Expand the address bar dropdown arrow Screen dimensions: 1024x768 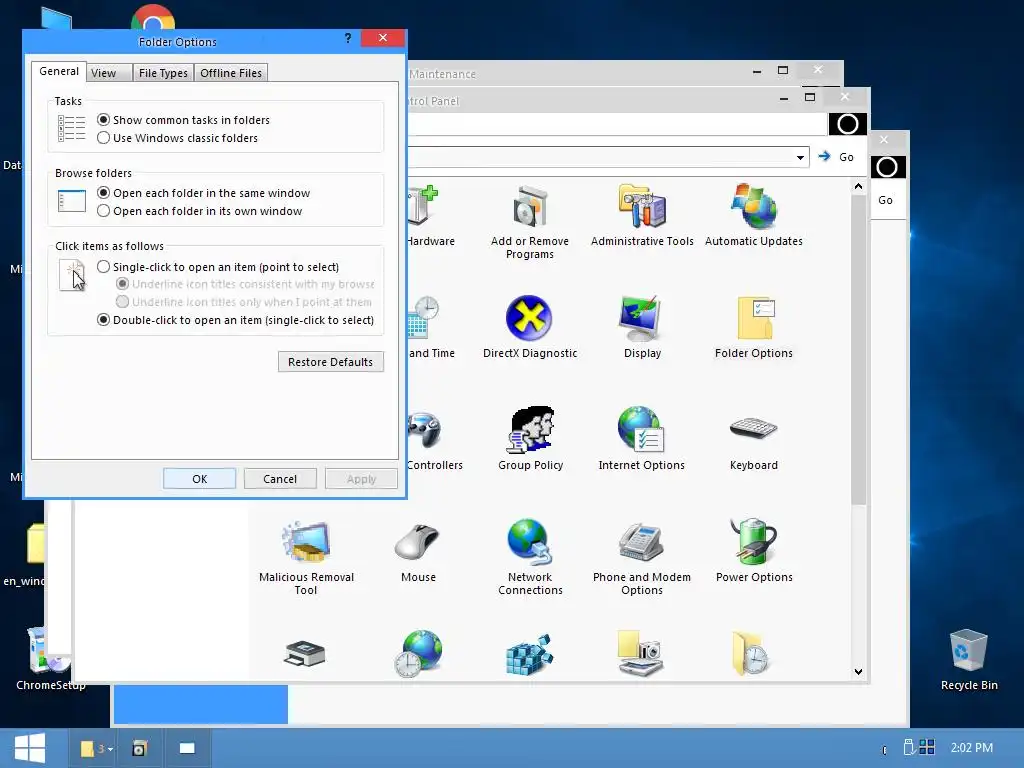(x=800, y=157)
